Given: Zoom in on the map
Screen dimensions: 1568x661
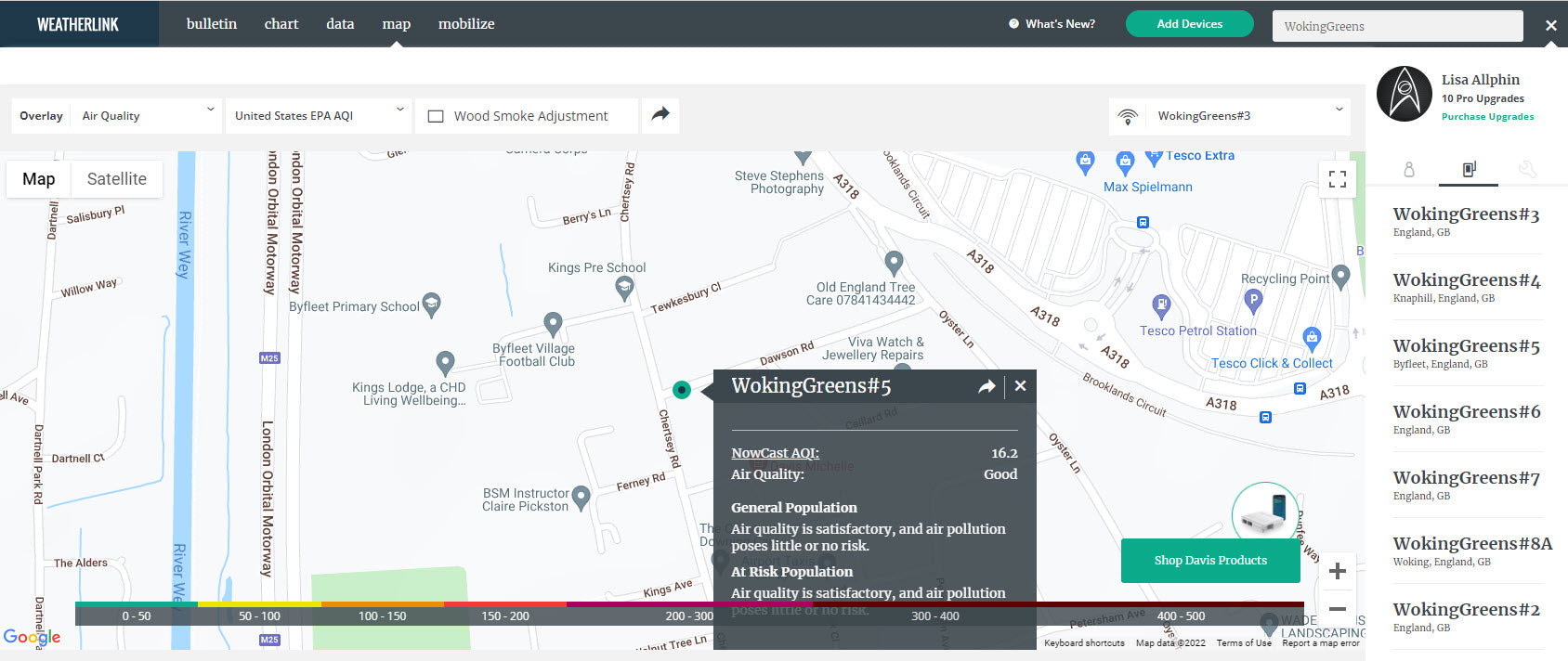Looking at the screenshot, I should [x=1337, y=571].
